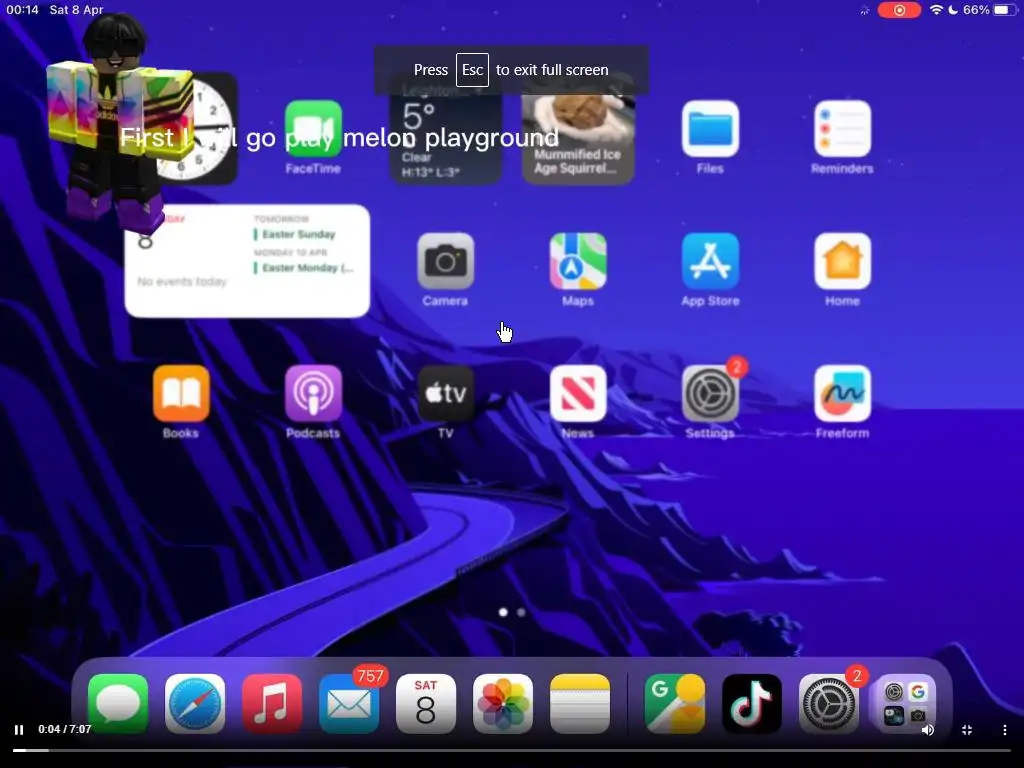
Task: Open the Files app
Action: (x=710, y=129)
